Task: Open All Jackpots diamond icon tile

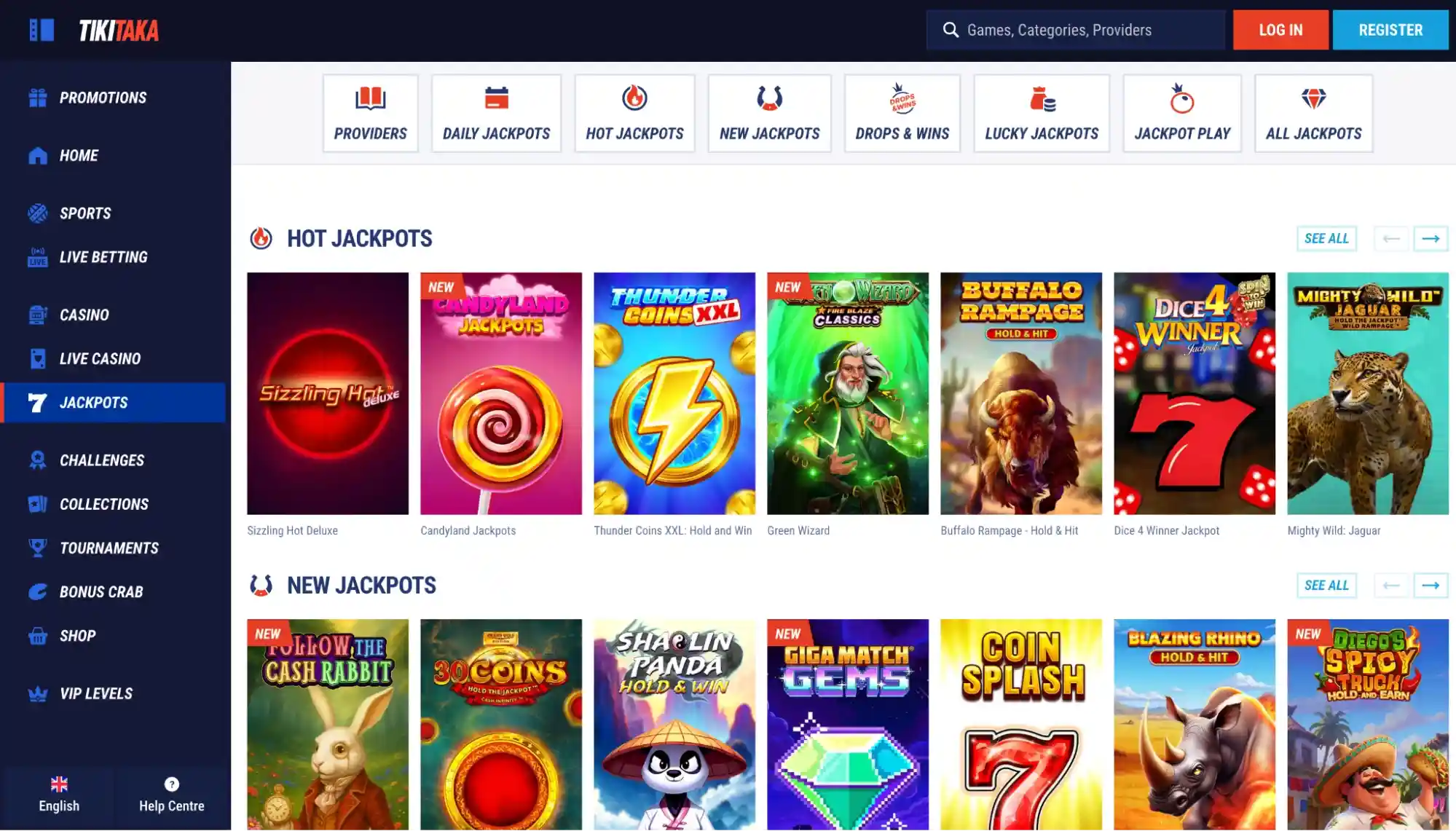Action: coord(1313,114)
